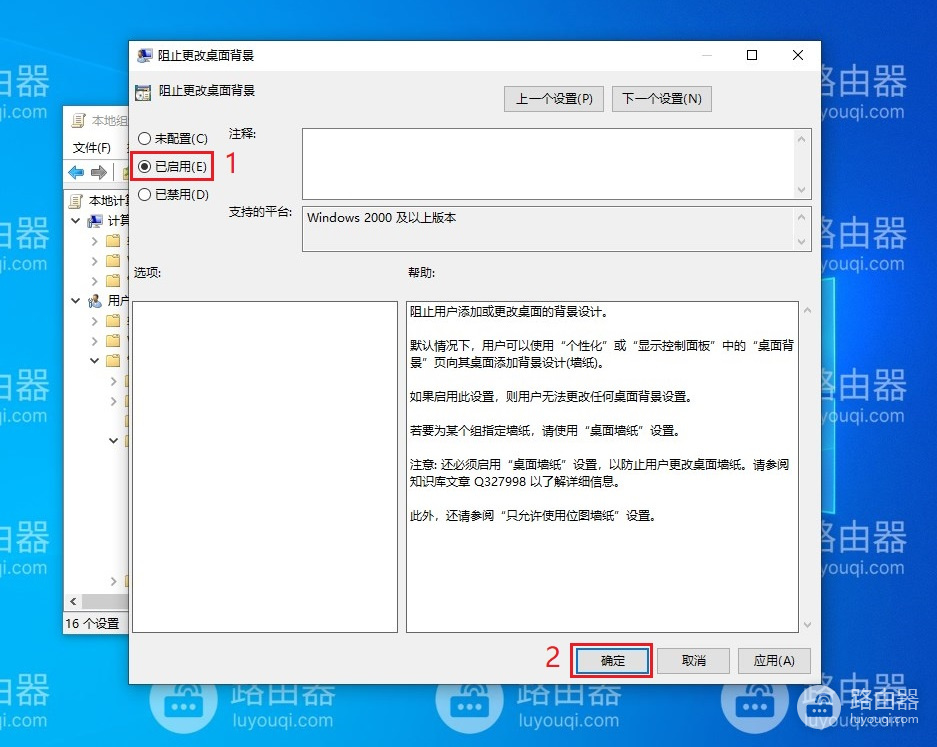
Task: Click the 取消 button
Action: (x=693, y=661)
